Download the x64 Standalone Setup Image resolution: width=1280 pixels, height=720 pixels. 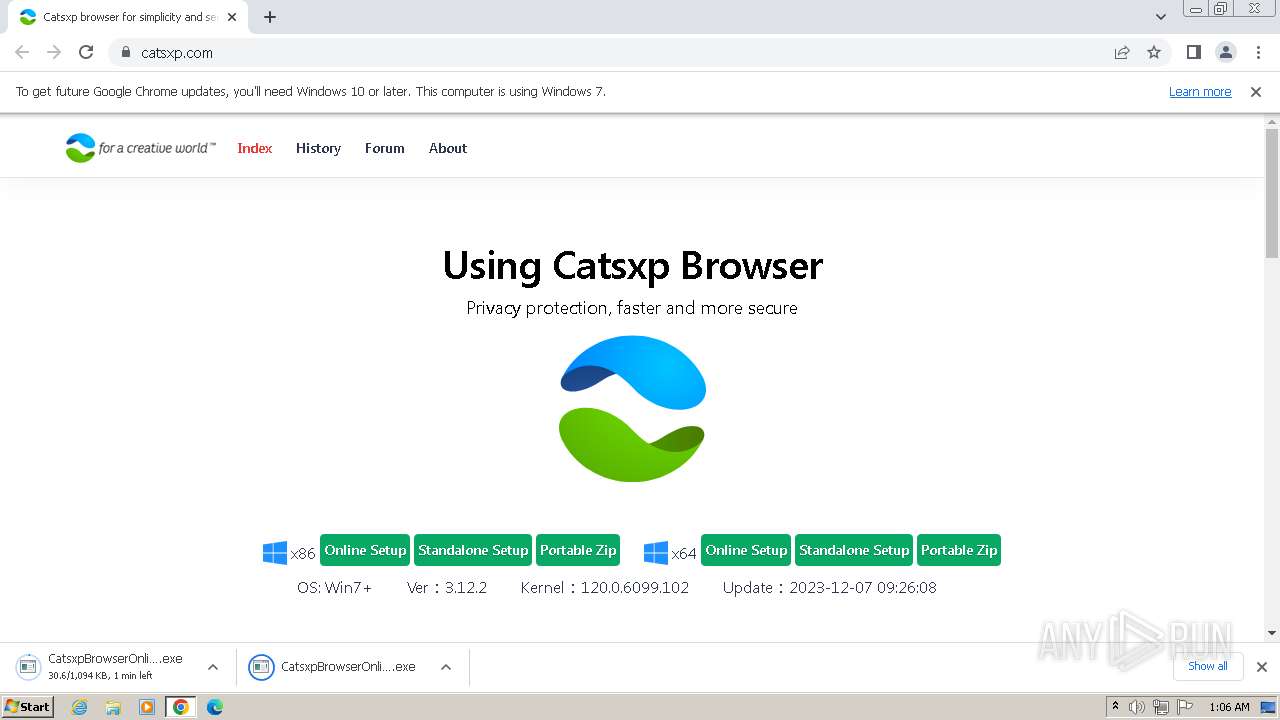pyautogui.click(x=854, y=550)
